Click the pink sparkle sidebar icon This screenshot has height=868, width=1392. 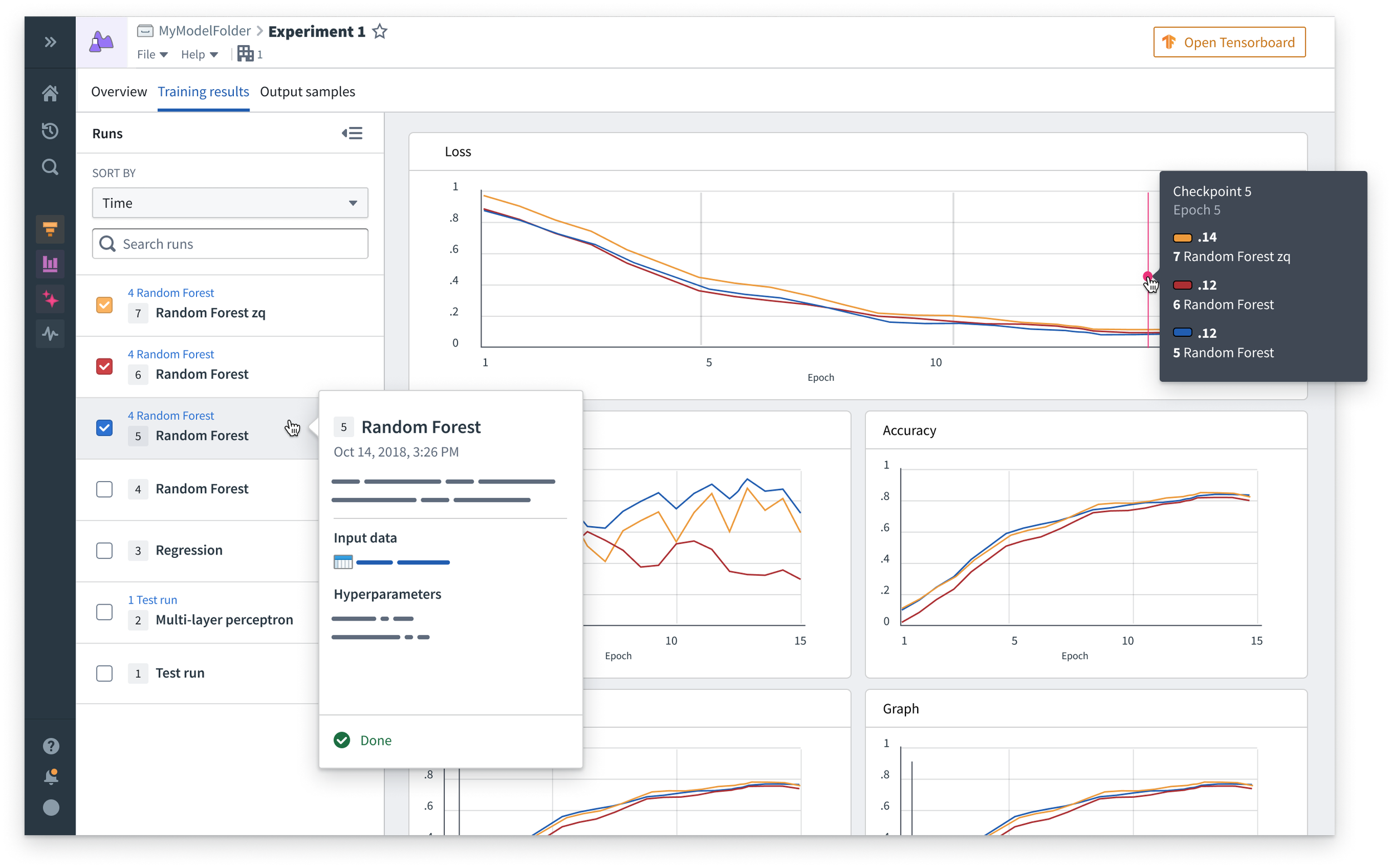[50, 299]
